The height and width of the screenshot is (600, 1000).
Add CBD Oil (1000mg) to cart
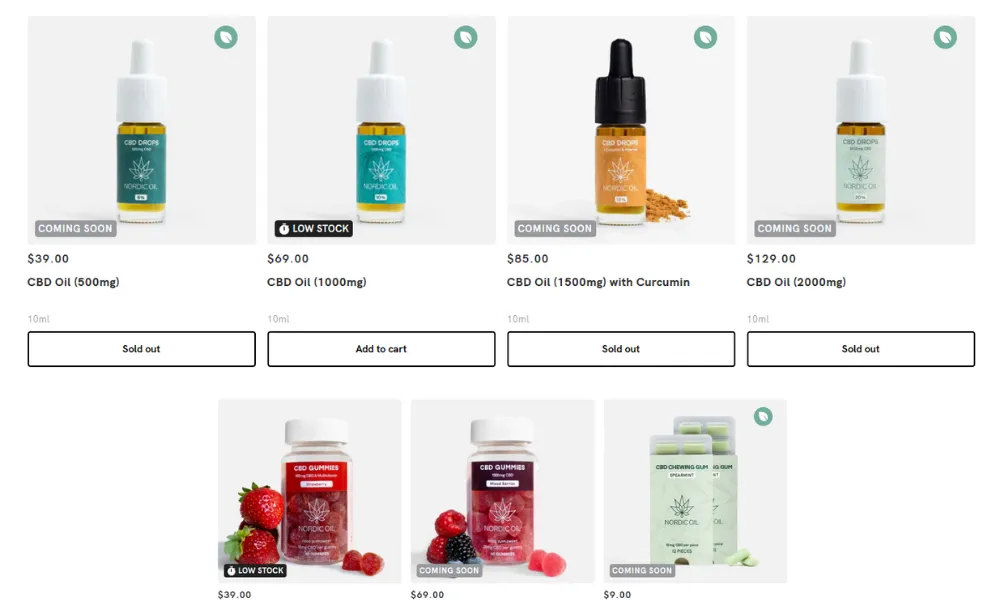381,349
